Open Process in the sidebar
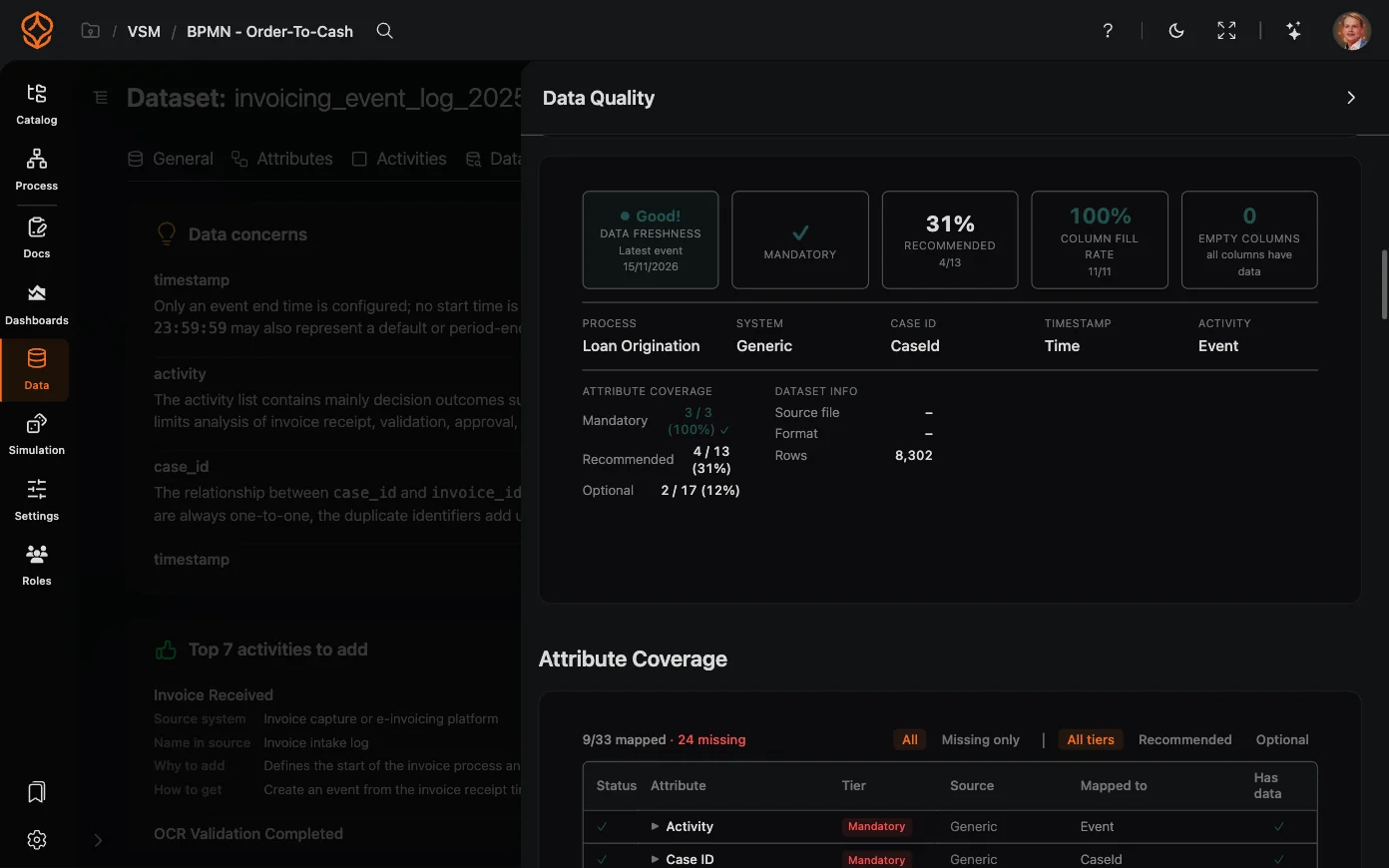This screenshot has height=868, width=1389. (x=37, y=170)
